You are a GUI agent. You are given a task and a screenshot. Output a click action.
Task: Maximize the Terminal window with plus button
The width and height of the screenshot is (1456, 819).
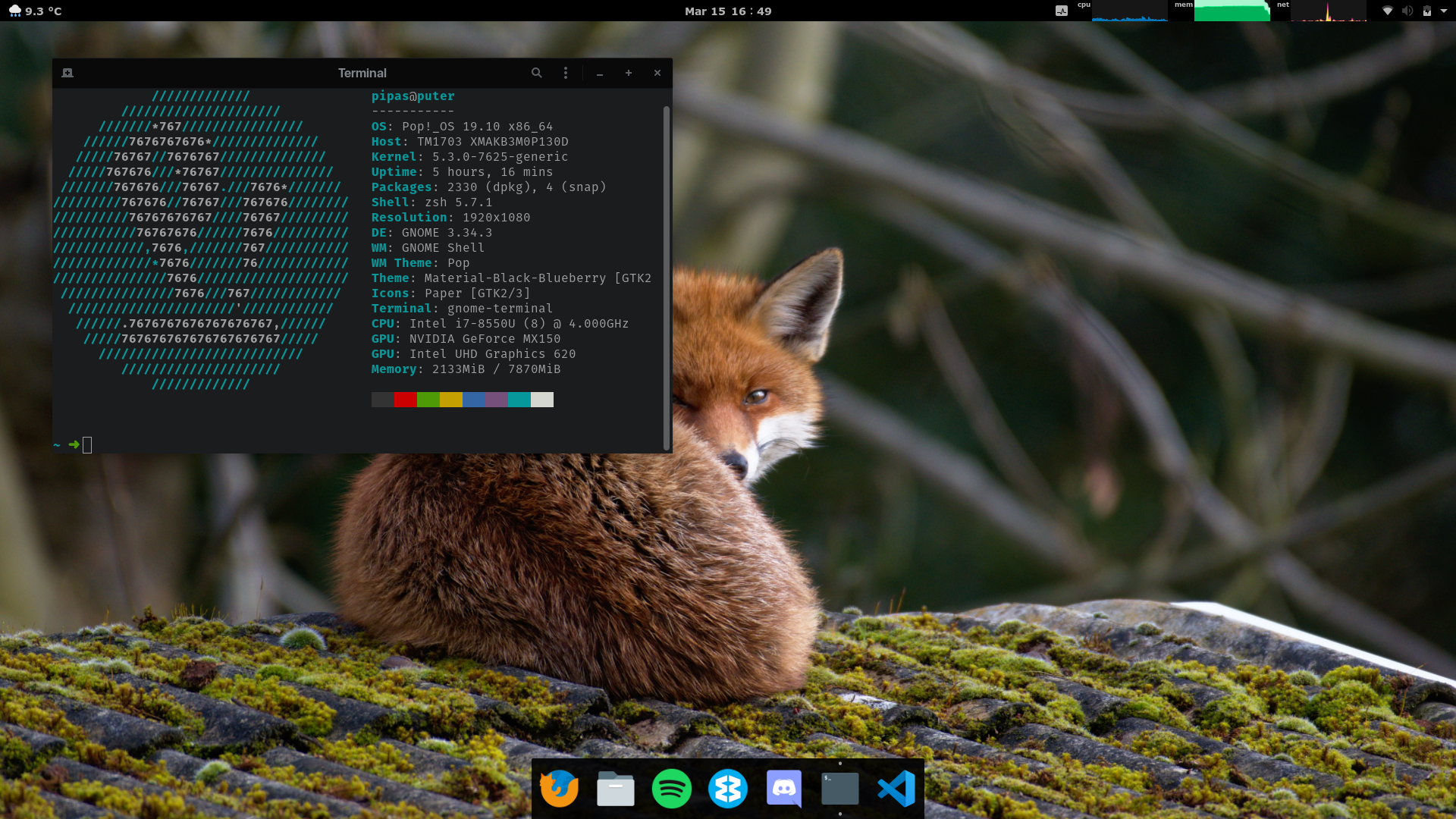click(x=629, y=73)
